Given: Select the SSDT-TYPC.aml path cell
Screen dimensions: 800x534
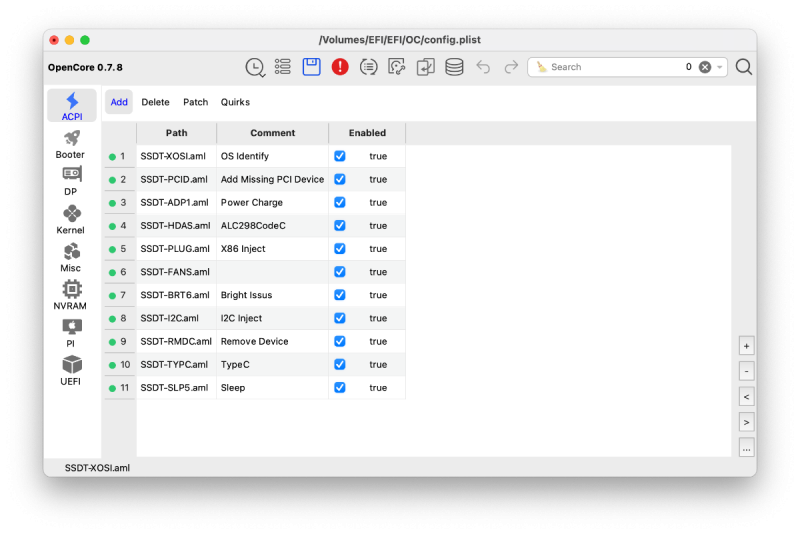Looking at the screenshot, I should [177, 364].
